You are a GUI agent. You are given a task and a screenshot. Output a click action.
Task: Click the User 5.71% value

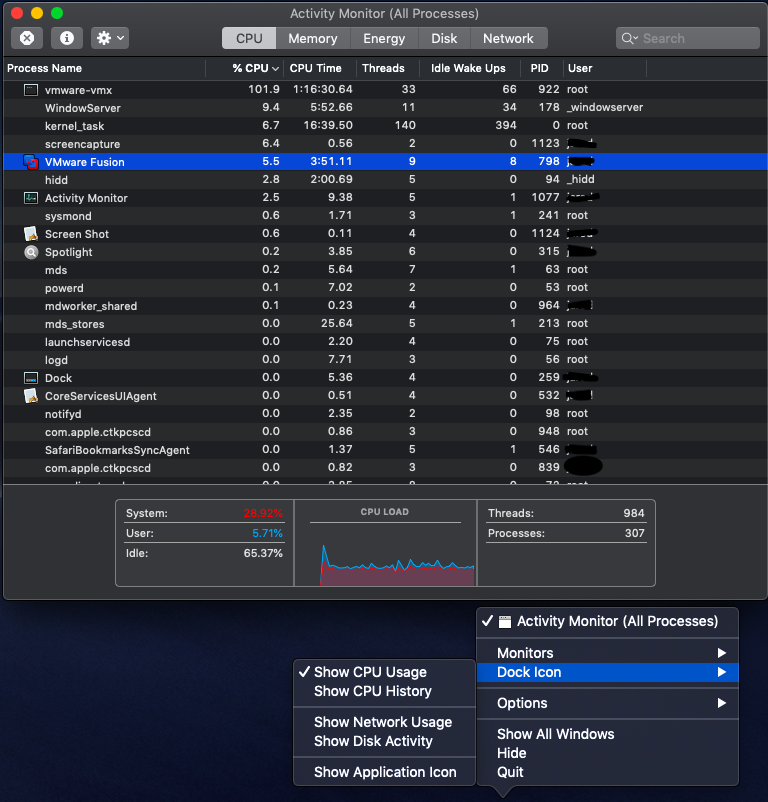click(267, 533)
